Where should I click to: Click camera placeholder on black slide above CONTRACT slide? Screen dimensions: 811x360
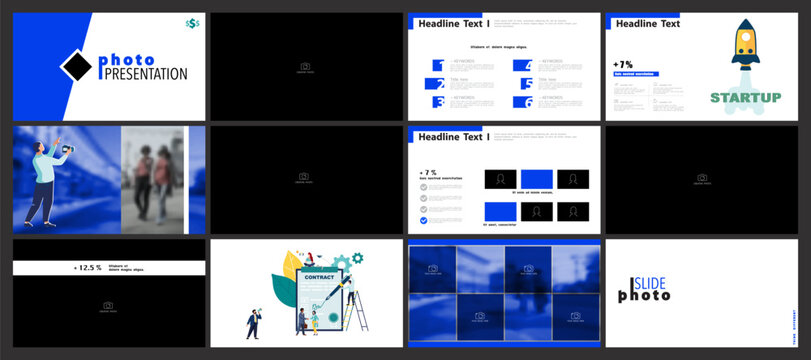coord(304,178)
